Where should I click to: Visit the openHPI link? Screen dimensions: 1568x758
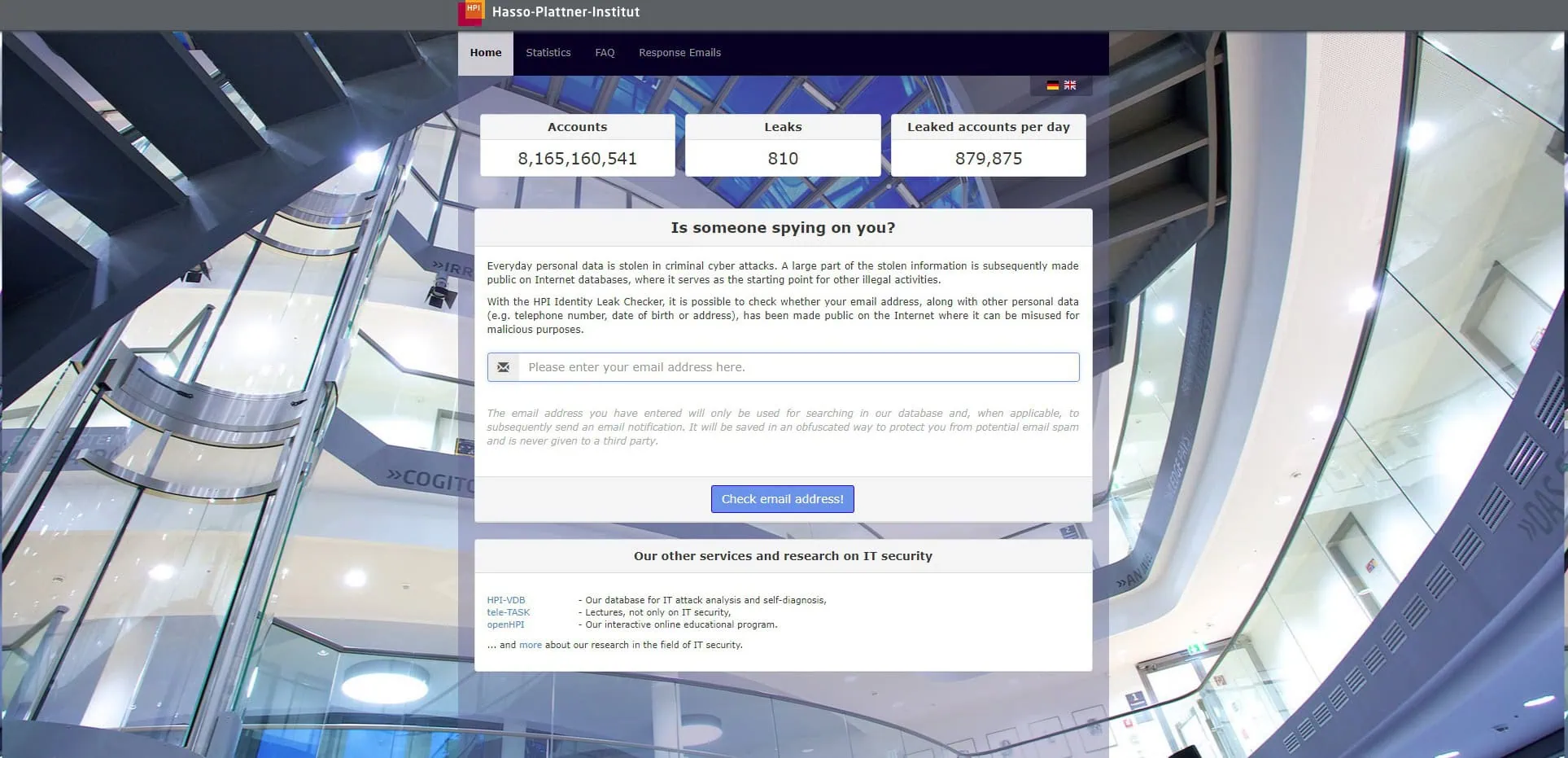tap(505, 624)
